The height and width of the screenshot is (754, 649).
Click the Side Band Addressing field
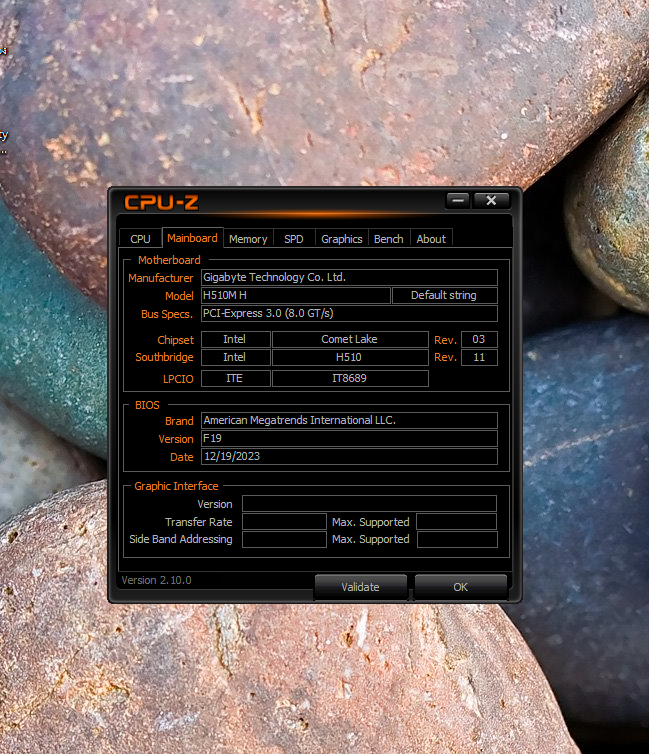(x=284, y=540)
